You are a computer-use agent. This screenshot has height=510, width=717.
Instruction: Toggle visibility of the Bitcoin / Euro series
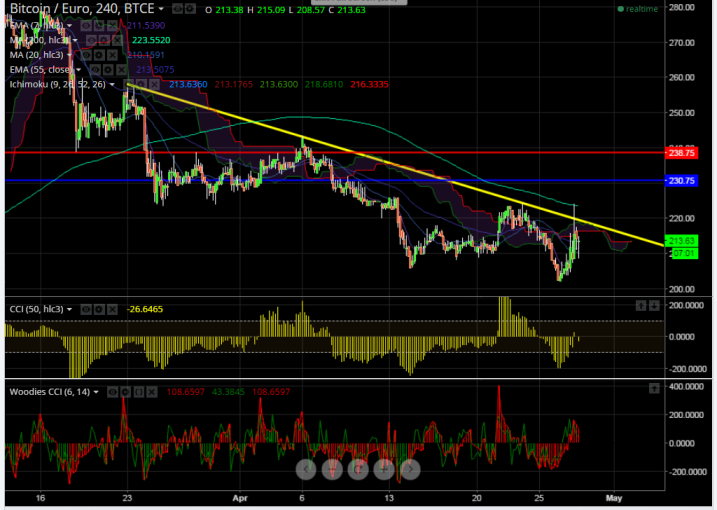click(177, 9)
